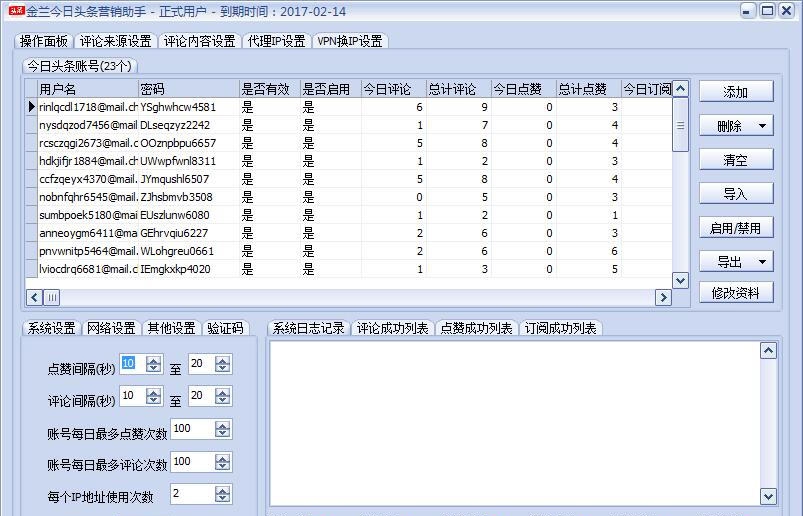Open the 导出 dropdown button

pyautogui.click(x=736, y=262)
